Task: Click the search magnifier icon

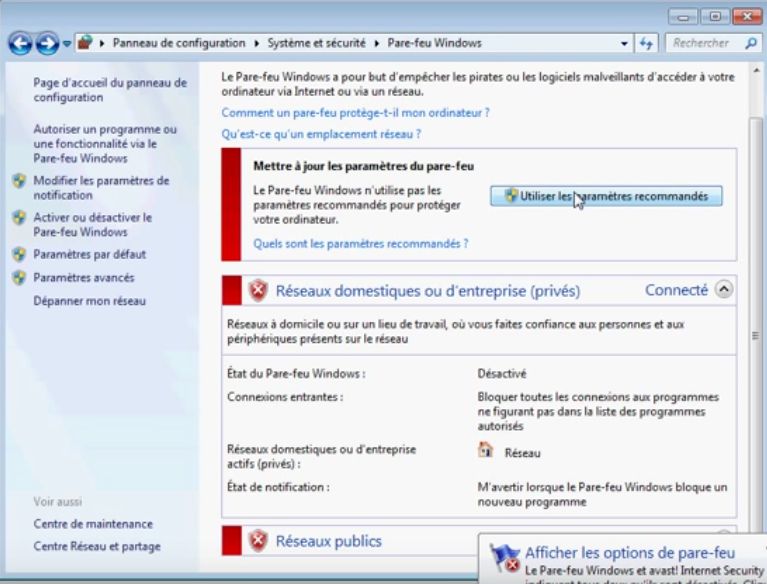Action: [x=751, y=43]
